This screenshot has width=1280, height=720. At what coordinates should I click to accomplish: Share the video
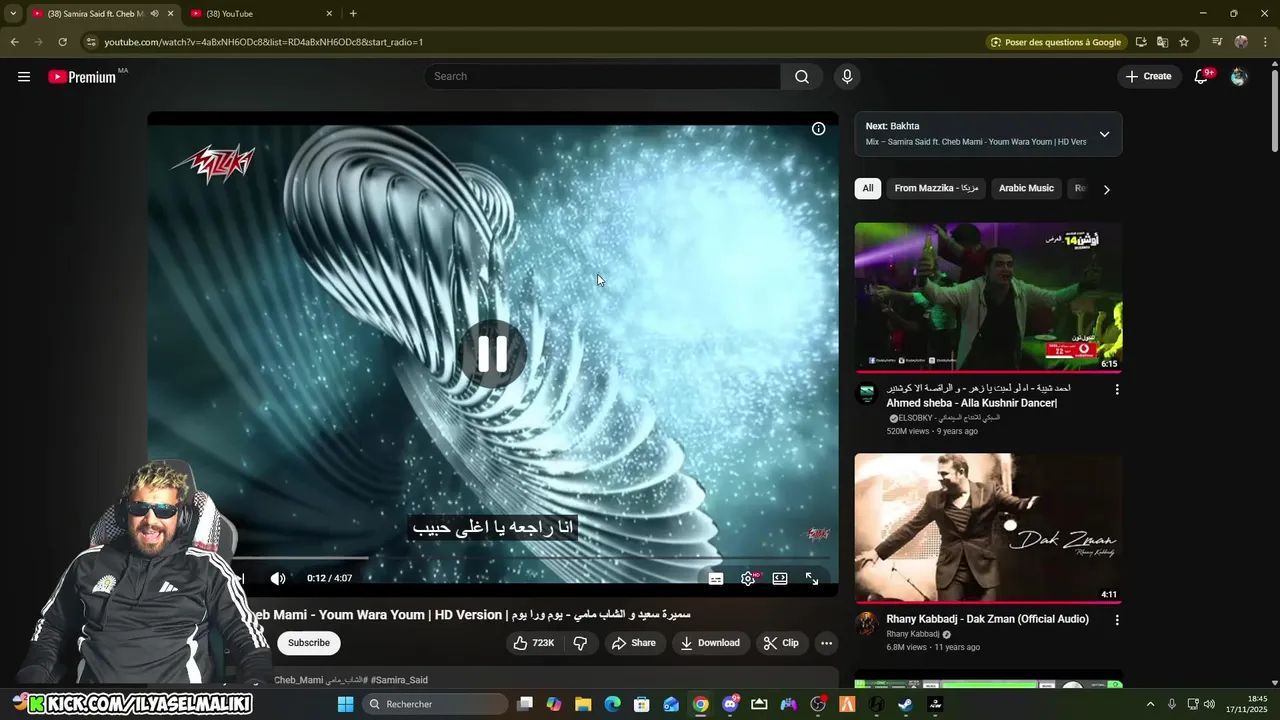(634, 643)
